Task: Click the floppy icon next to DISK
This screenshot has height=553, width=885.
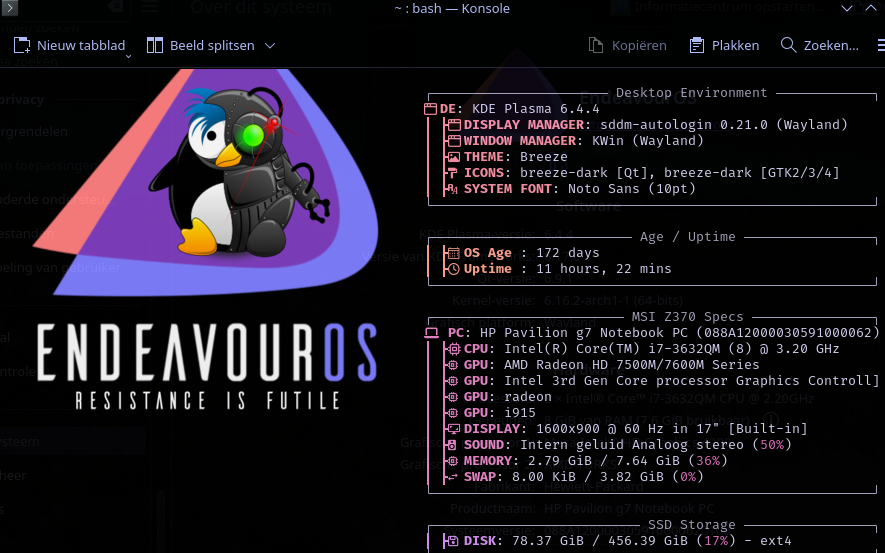Action: coord(454,541)
